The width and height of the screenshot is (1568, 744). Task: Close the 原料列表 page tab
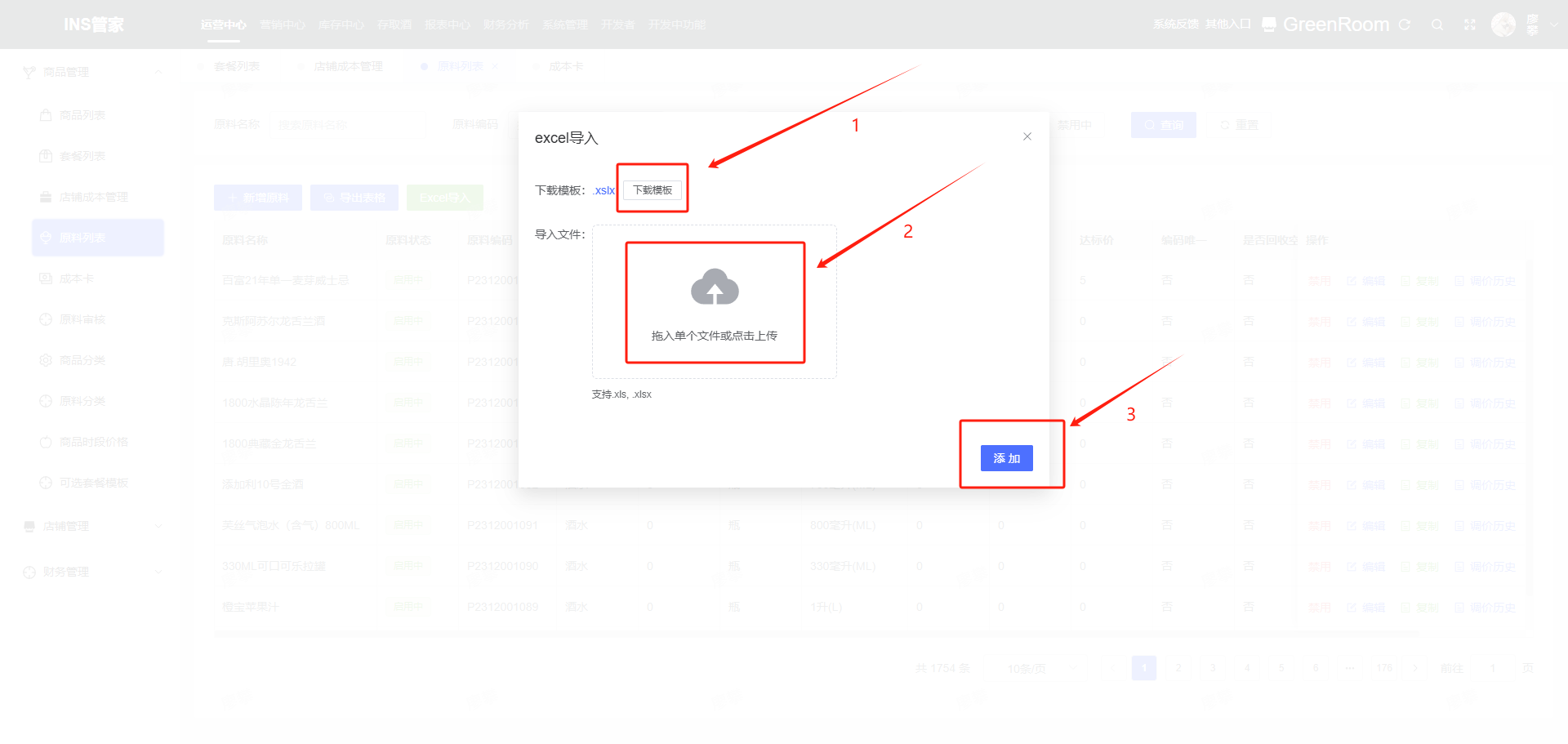click(495, 66)
